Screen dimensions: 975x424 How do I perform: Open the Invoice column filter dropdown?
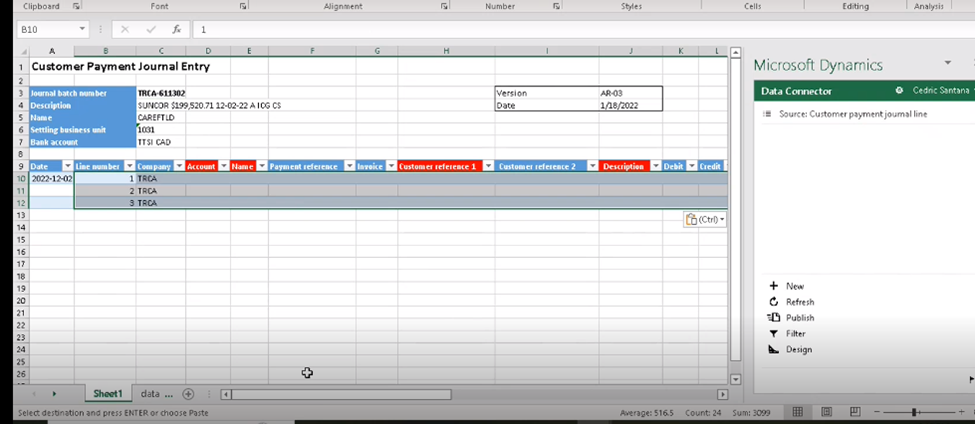(391, 166)
